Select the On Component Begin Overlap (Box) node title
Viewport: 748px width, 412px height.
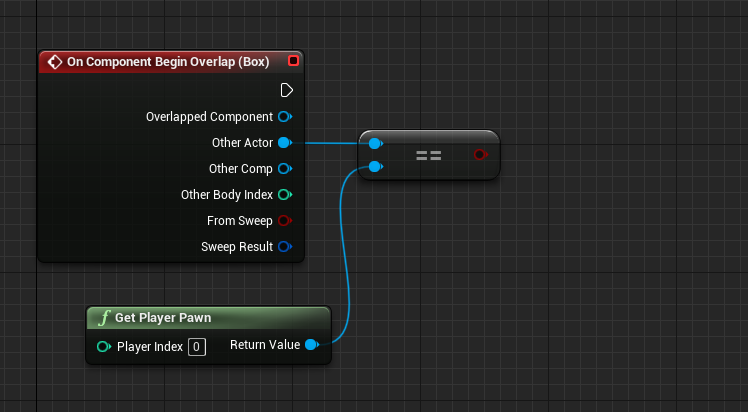[168, 62]
